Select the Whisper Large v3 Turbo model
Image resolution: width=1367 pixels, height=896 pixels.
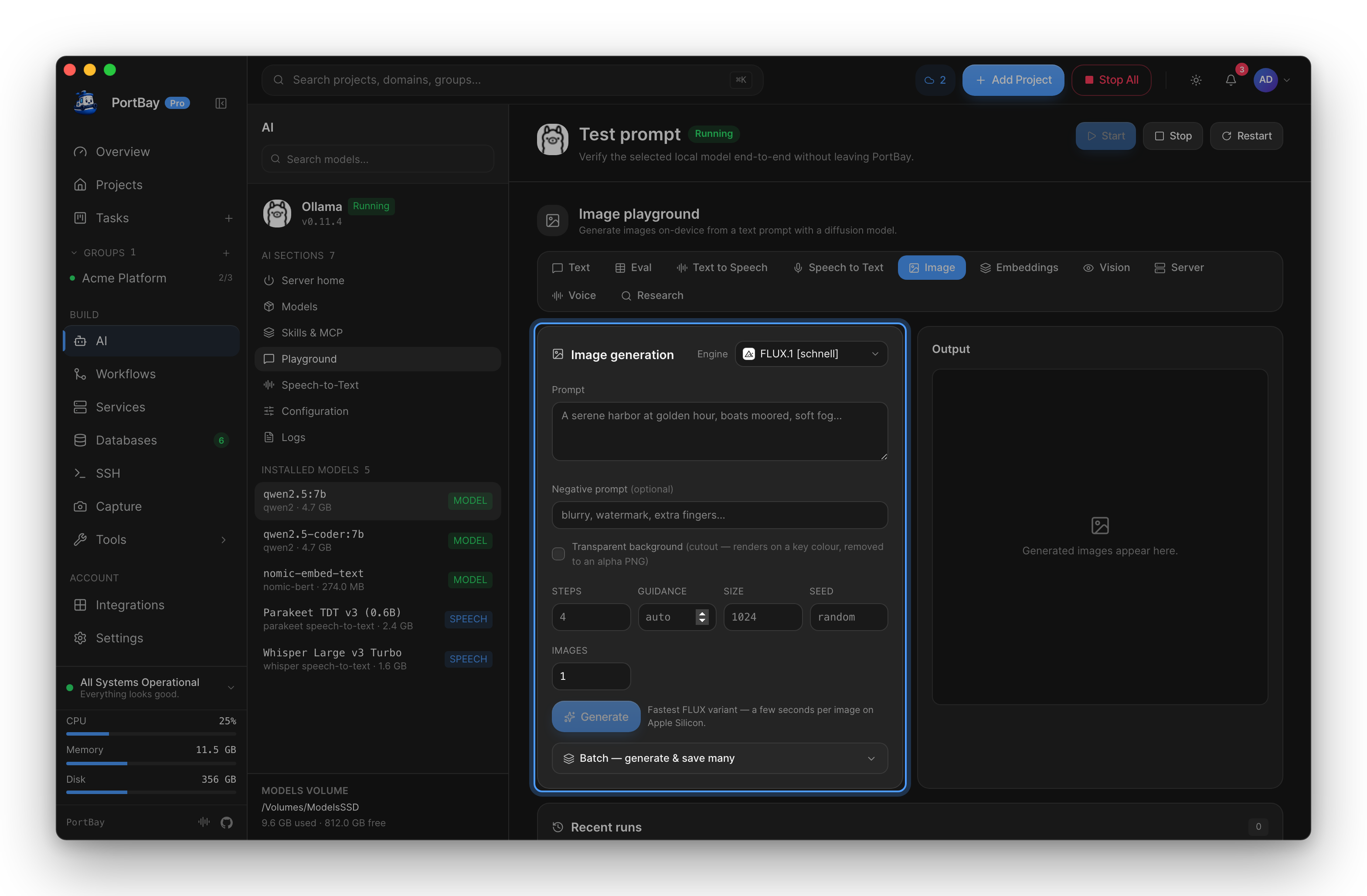tap(377, 659)
